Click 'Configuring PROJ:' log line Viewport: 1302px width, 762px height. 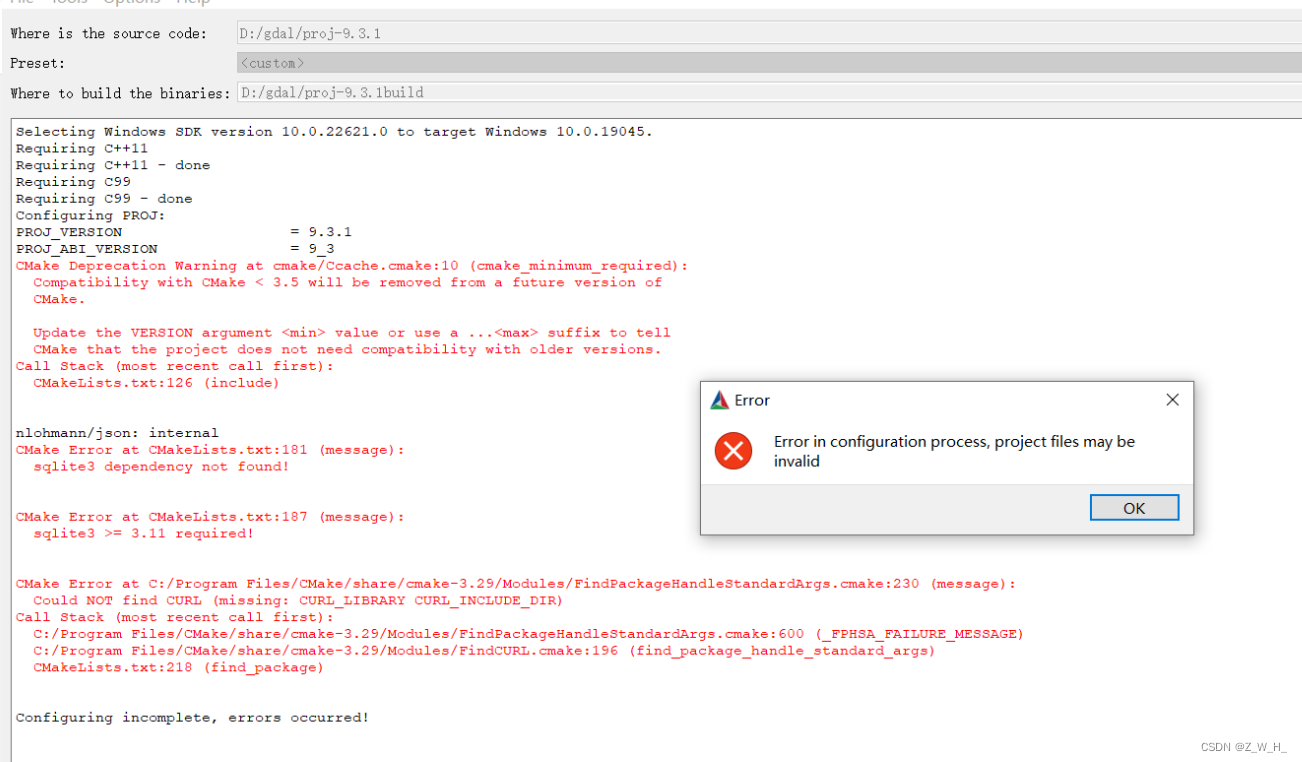pos(91,215)
